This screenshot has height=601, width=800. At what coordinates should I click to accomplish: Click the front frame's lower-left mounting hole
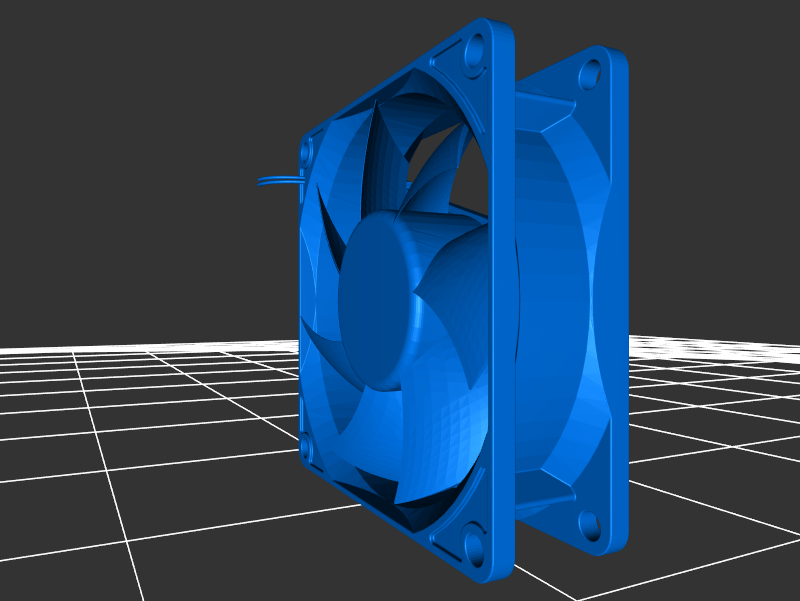coord(306,449)
